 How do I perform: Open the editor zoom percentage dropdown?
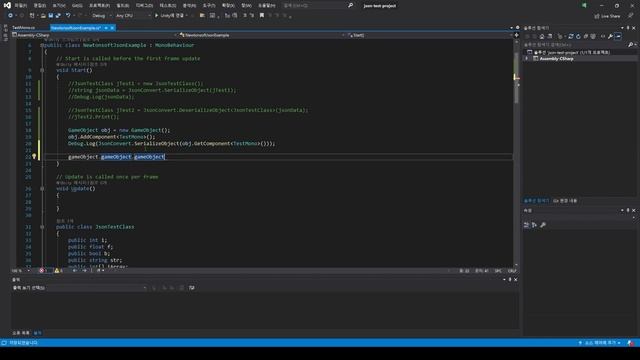tap(21, 271)
